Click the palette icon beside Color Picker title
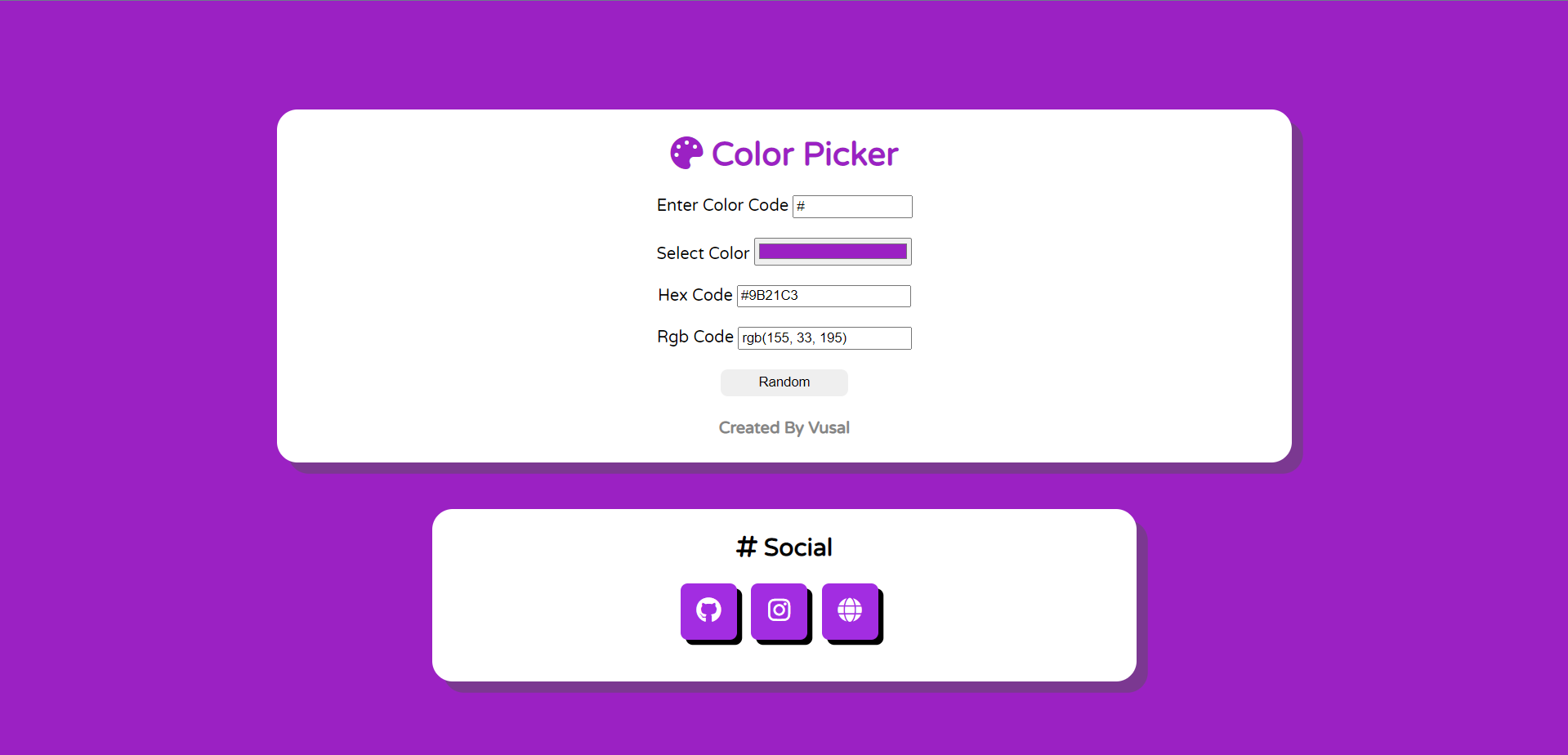Image resolution: width=1568 pixels, height=755 pixels. [685, 153]
